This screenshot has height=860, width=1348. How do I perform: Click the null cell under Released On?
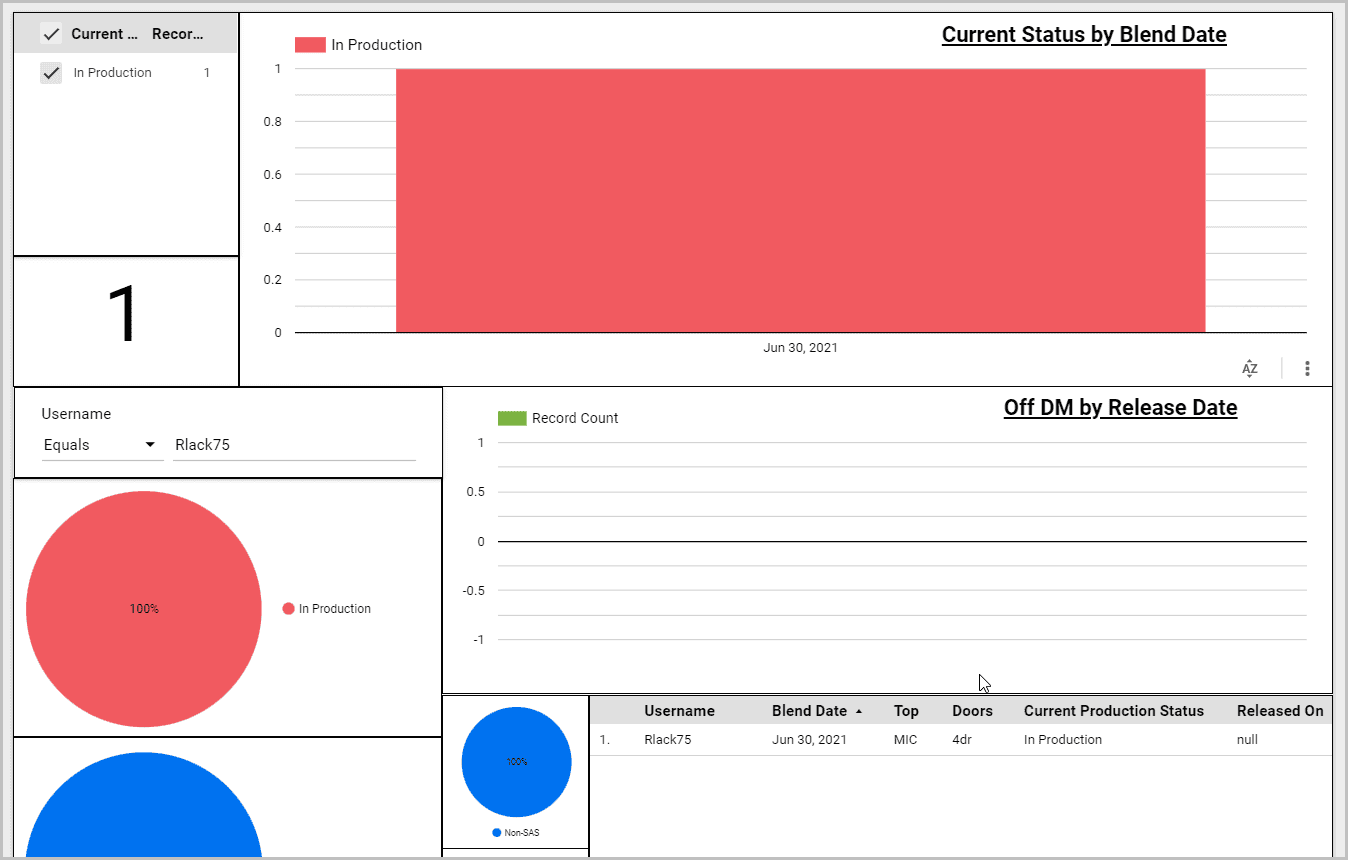click(x=1247, y=740)
